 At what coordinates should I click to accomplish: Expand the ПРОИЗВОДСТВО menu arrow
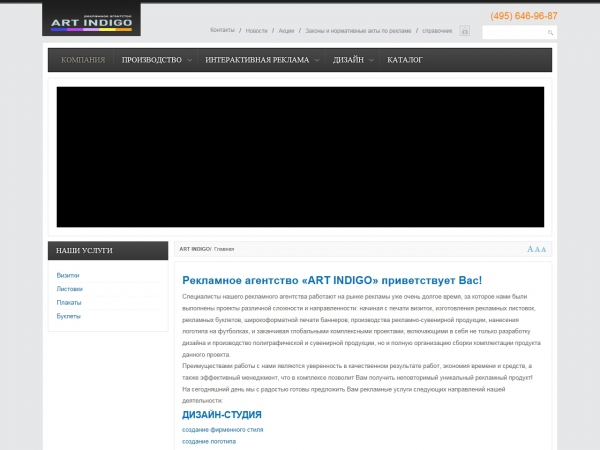tap(189, 60)
